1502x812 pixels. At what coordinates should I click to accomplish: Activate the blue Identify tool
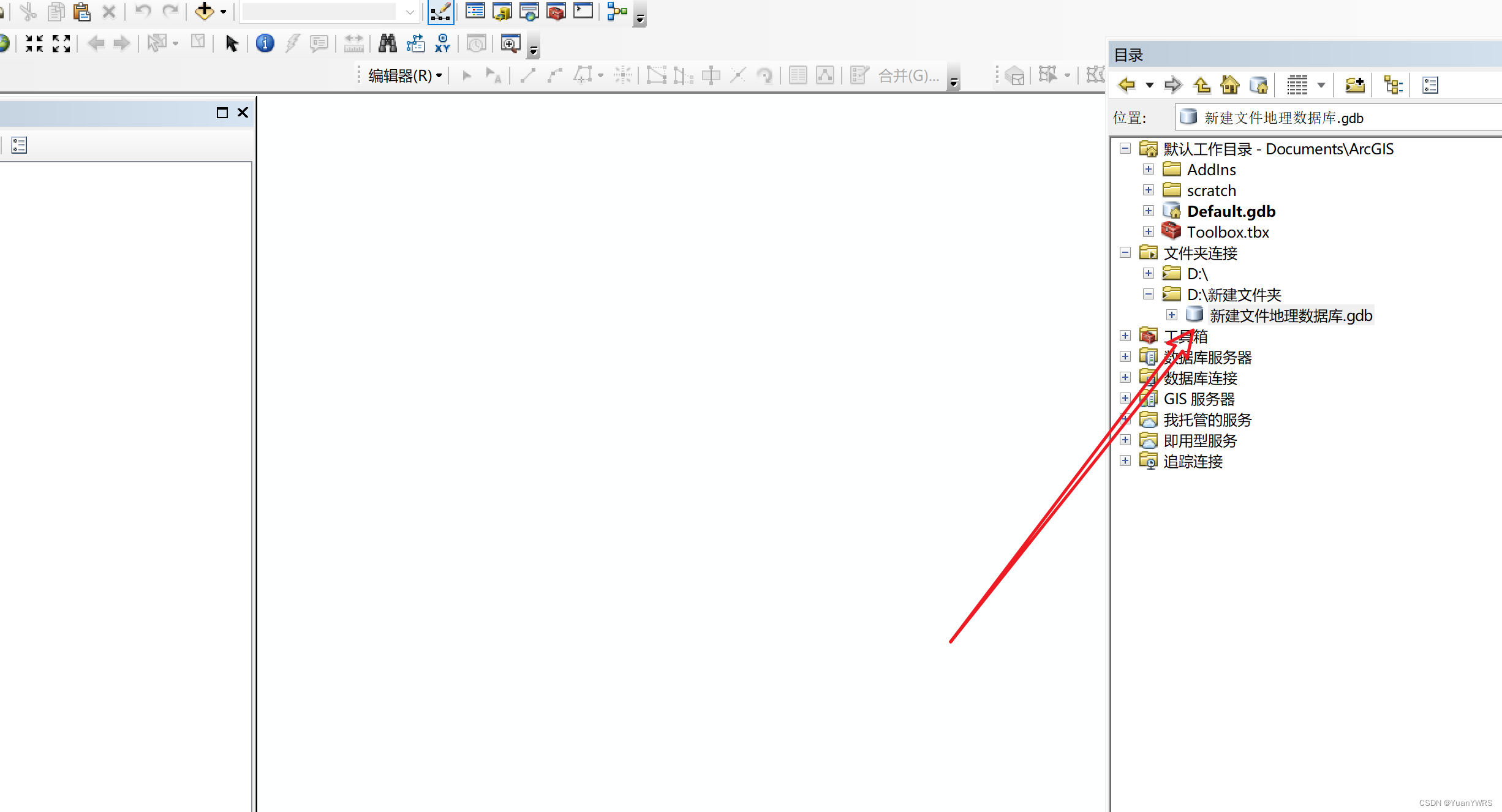coord(265,43)
